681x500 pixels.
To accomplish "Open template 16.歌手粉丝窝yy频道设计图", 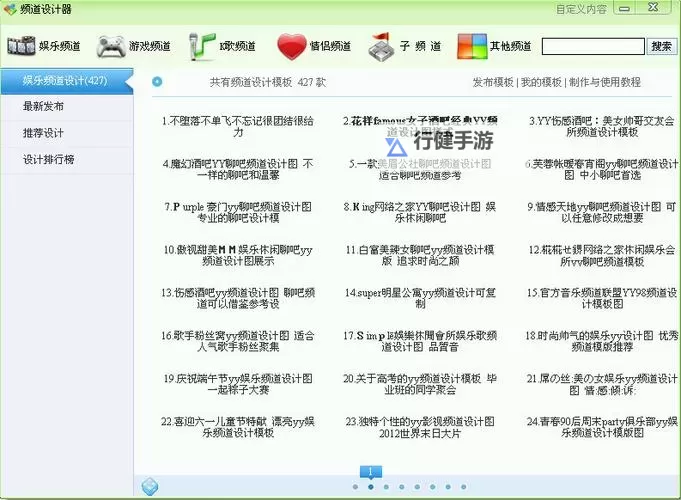I will coord(238,341).
